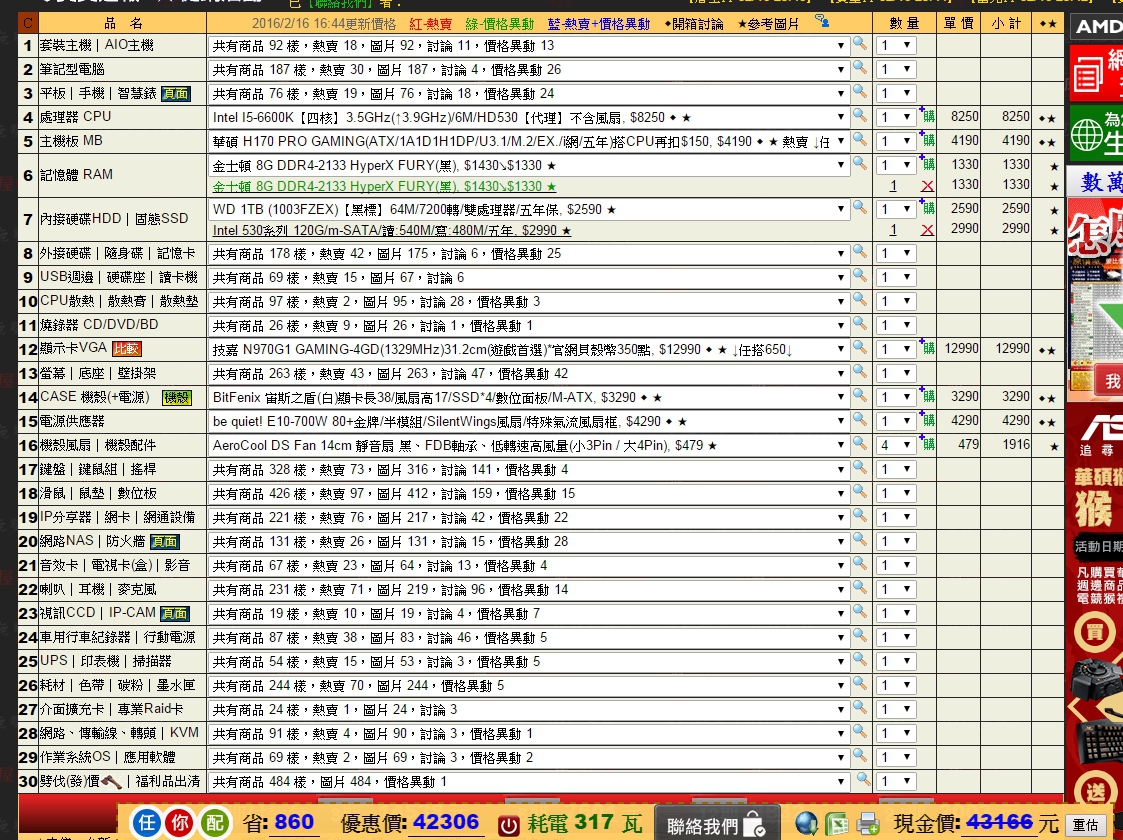1123x840 pixels.
Task: Click the search magnifier for 處理器 CPU row
Action: pos(859,115)
